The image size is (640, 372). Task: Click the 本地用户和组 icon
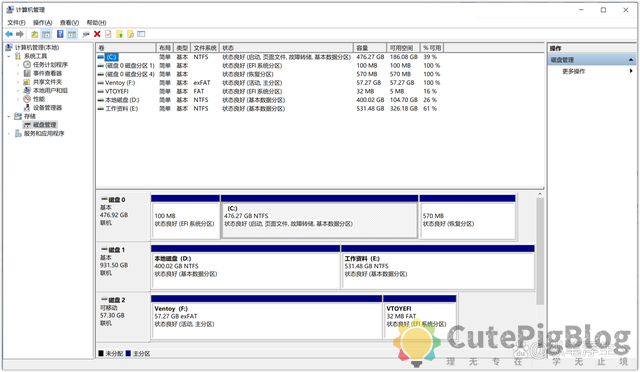tap(27, 91)
